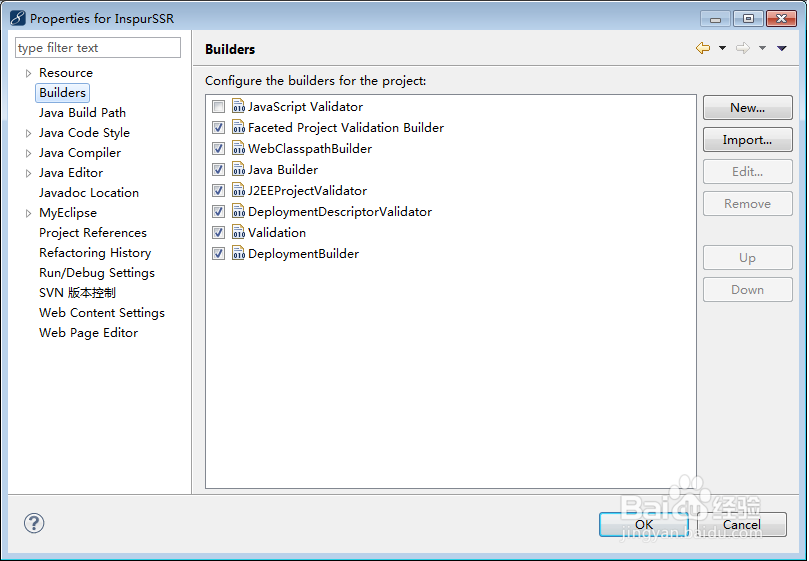The image size is (809, 561).
Task: Toggle the Validation builder checkbox
Action: 219,233
